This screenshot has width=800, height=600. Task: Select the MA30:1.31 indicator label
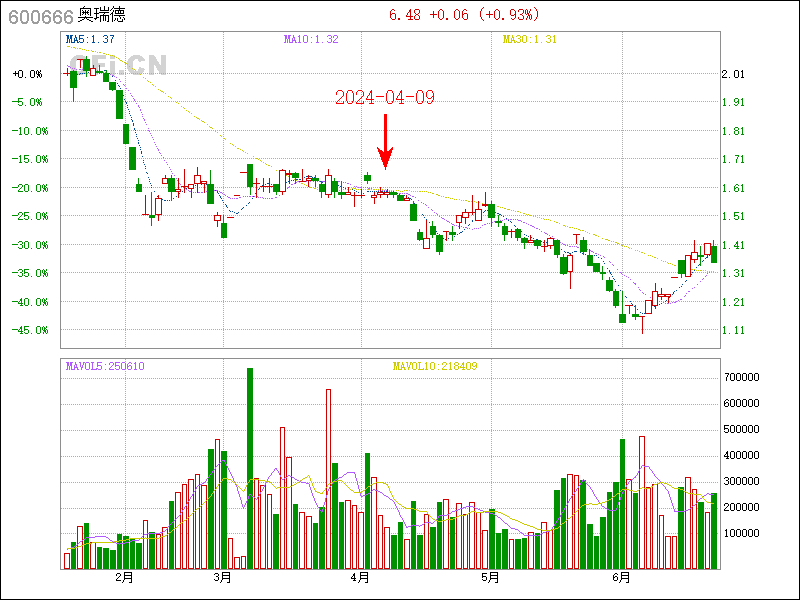[529, 39]
